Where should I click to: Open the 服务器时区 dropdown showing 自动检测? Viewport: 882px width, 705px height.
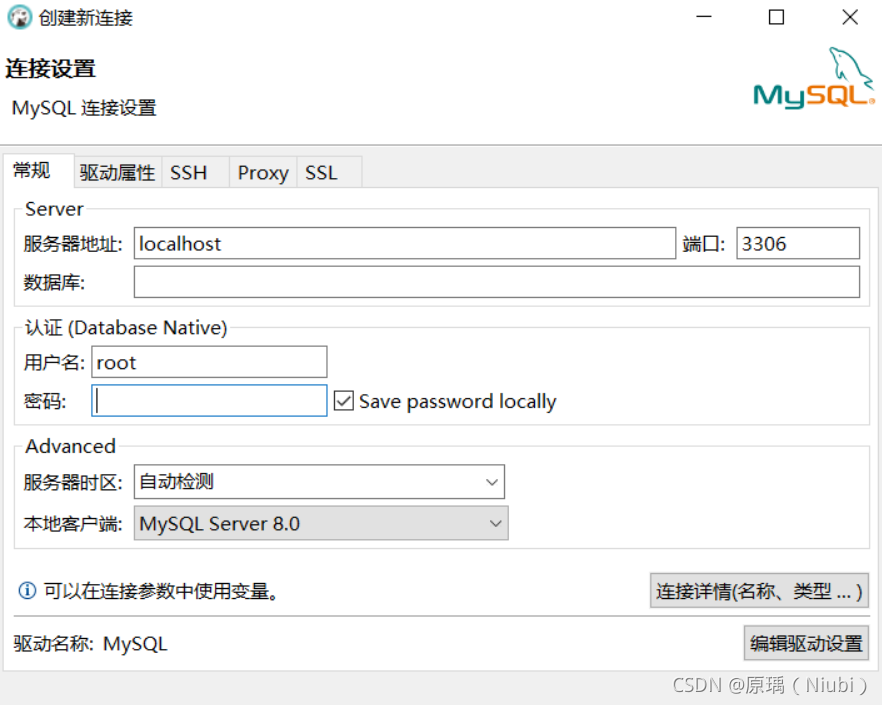(319, 482)
